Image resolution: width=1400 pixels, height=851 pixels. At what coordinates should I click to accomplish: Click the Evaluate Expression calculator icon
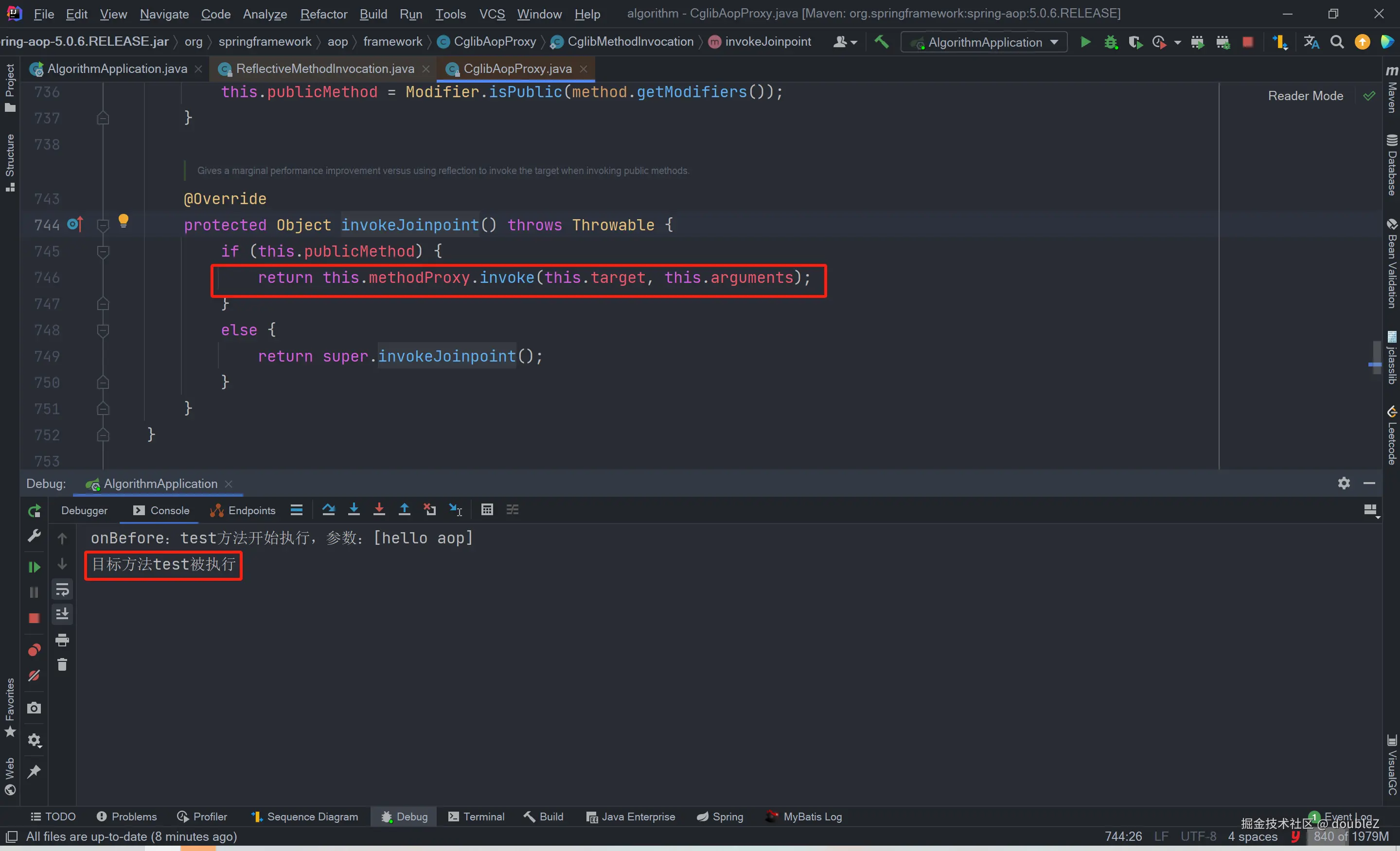487,509
